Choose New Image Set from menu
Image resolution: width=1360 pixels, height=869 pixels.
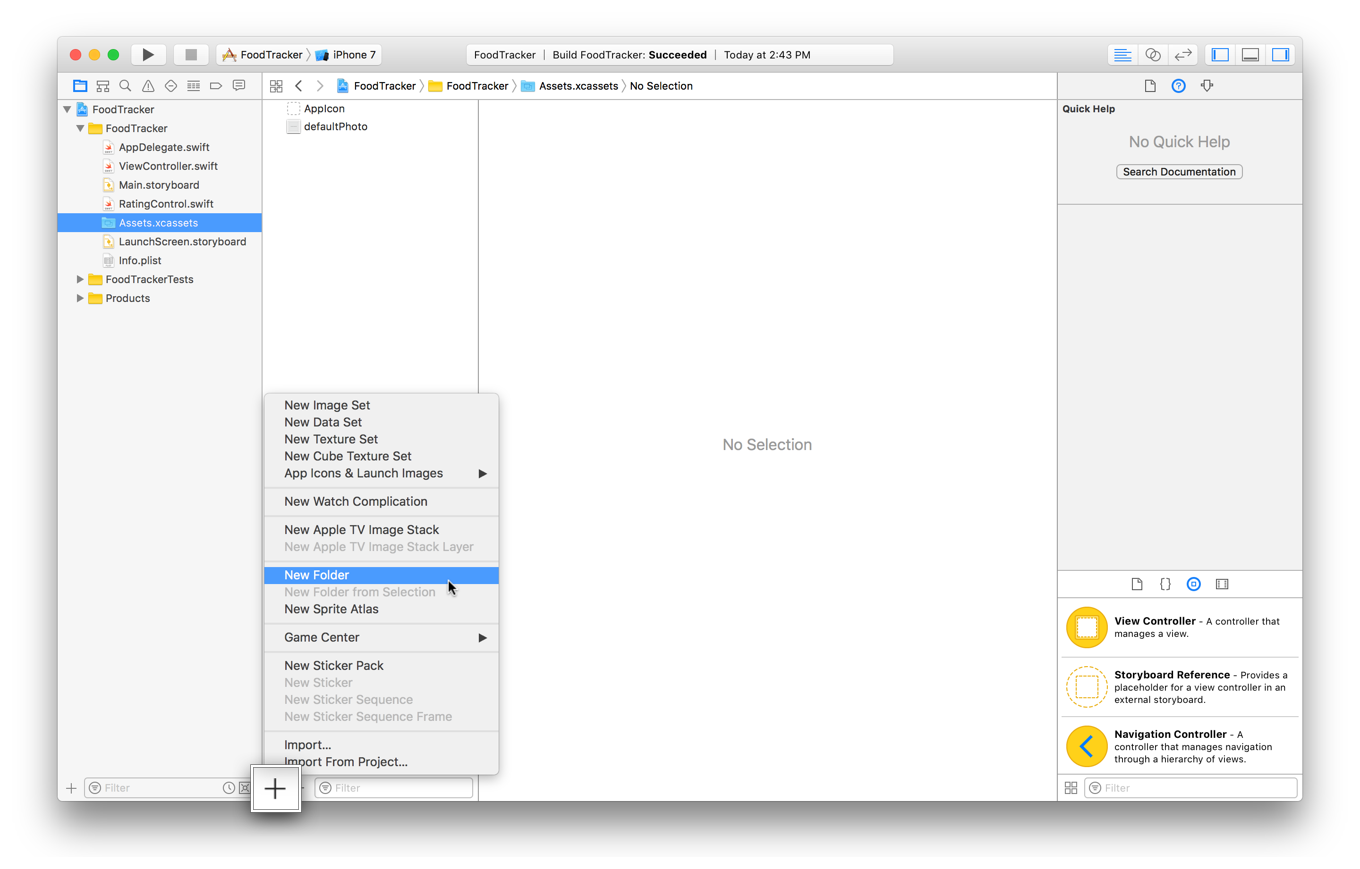click(381, 405)
